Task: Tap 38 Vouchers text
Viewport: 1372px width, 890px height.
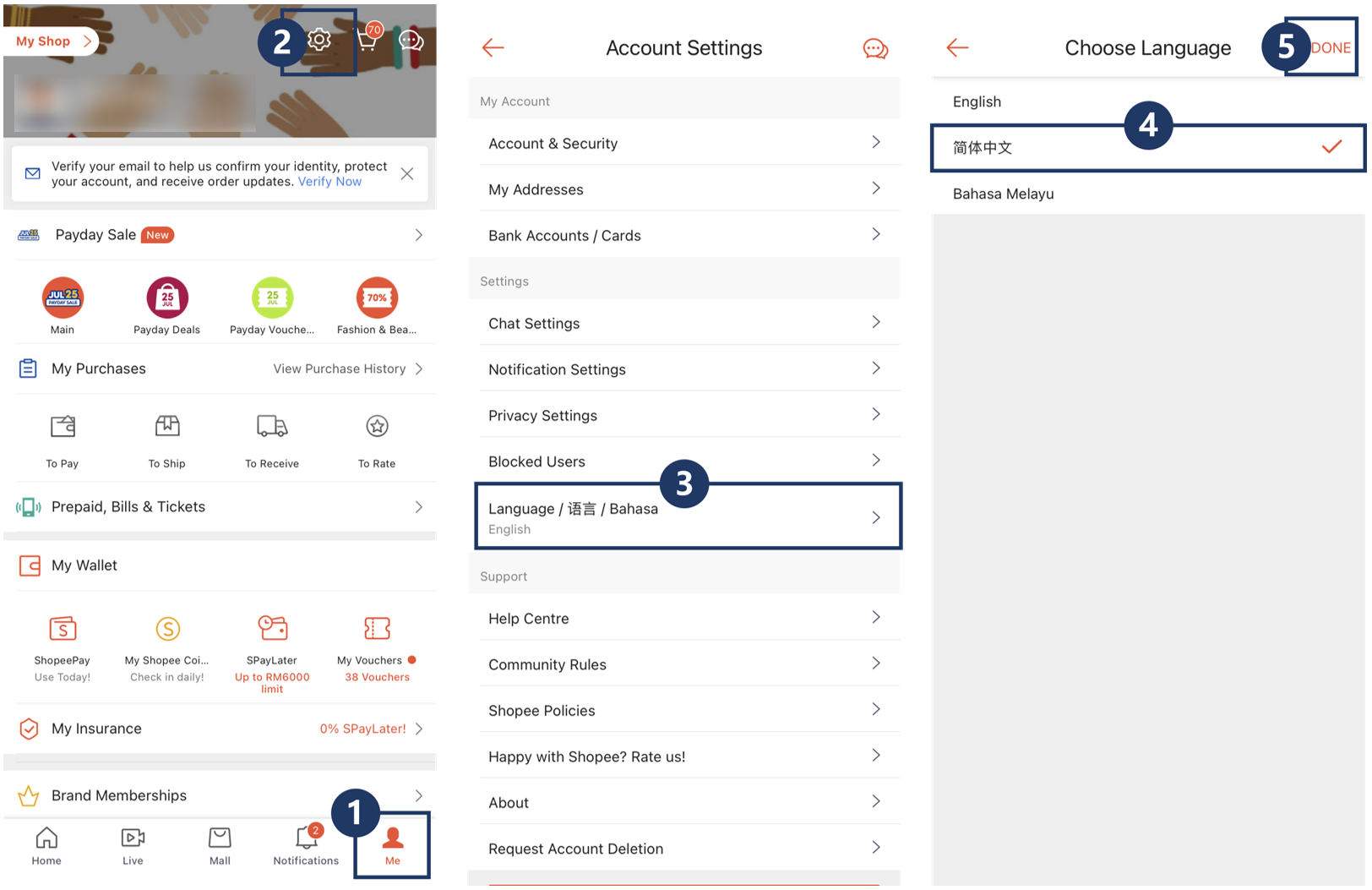Action: (377, 677)
